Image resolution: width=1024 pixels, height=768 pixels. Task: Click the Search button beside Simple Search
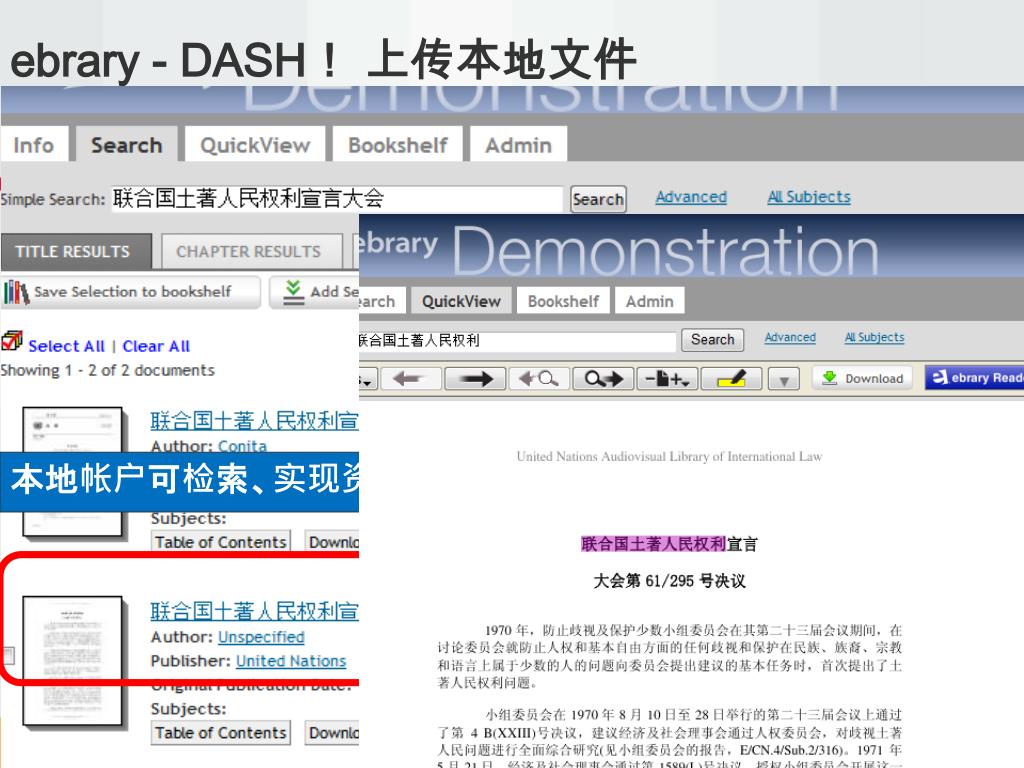(x=598, y=199)
